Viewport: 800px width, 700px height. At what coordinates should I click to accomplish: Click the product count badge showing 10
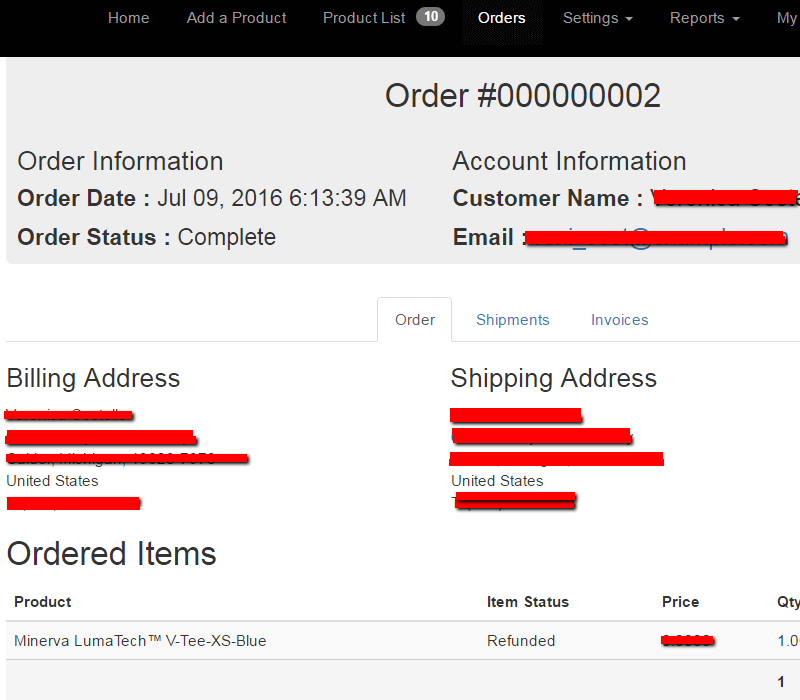[x=430, y=17]
